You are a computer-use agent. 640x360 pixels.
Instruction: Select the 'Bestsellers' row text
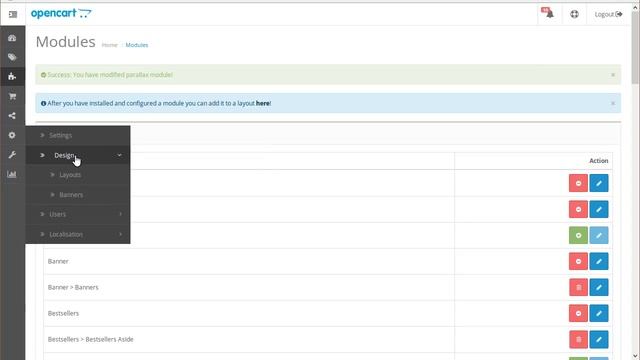coord(63,313)
